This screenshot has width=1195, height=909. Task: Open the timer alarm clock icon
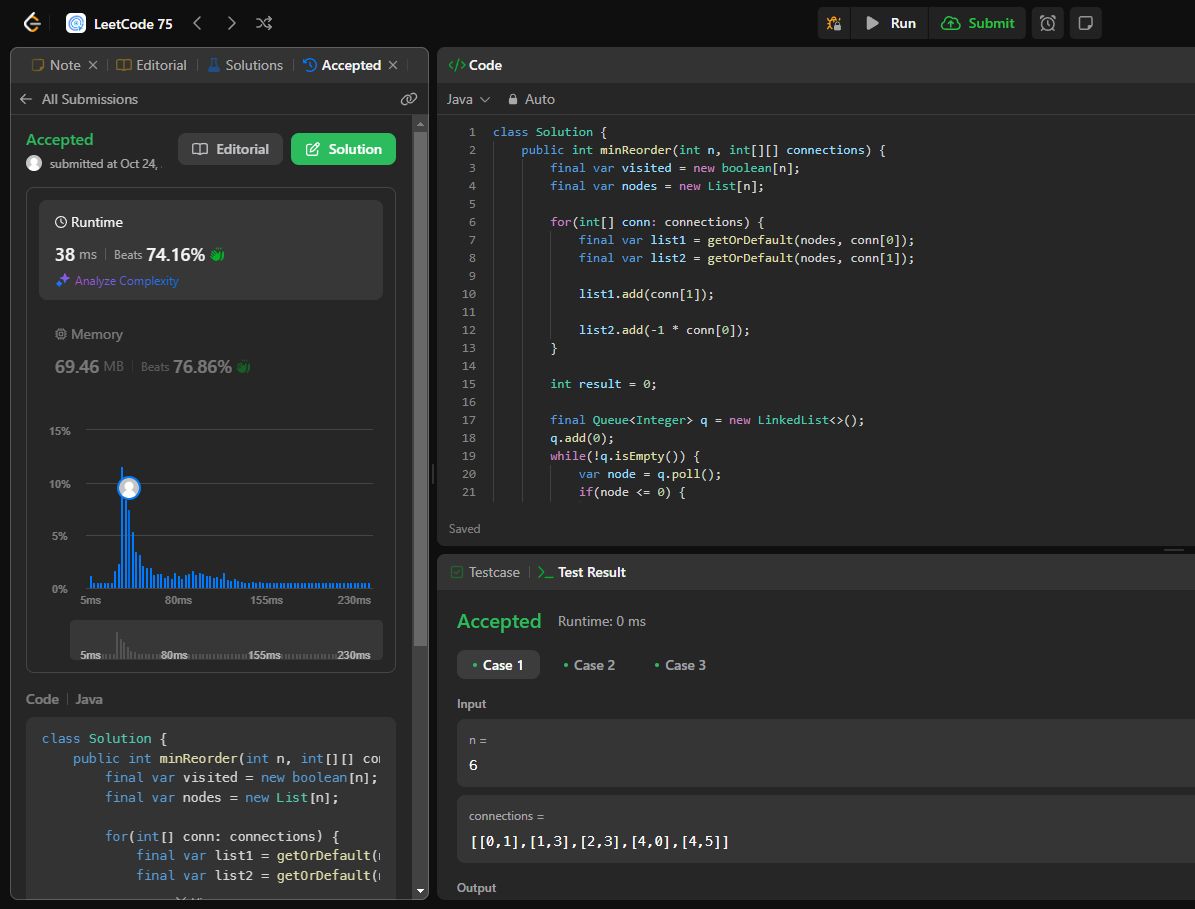[1048, 23]
